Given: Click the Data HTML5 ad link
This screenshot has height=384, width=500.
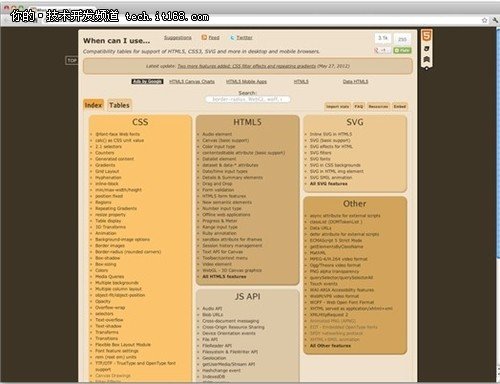Looking at the screenshot, I should [355, 81].
